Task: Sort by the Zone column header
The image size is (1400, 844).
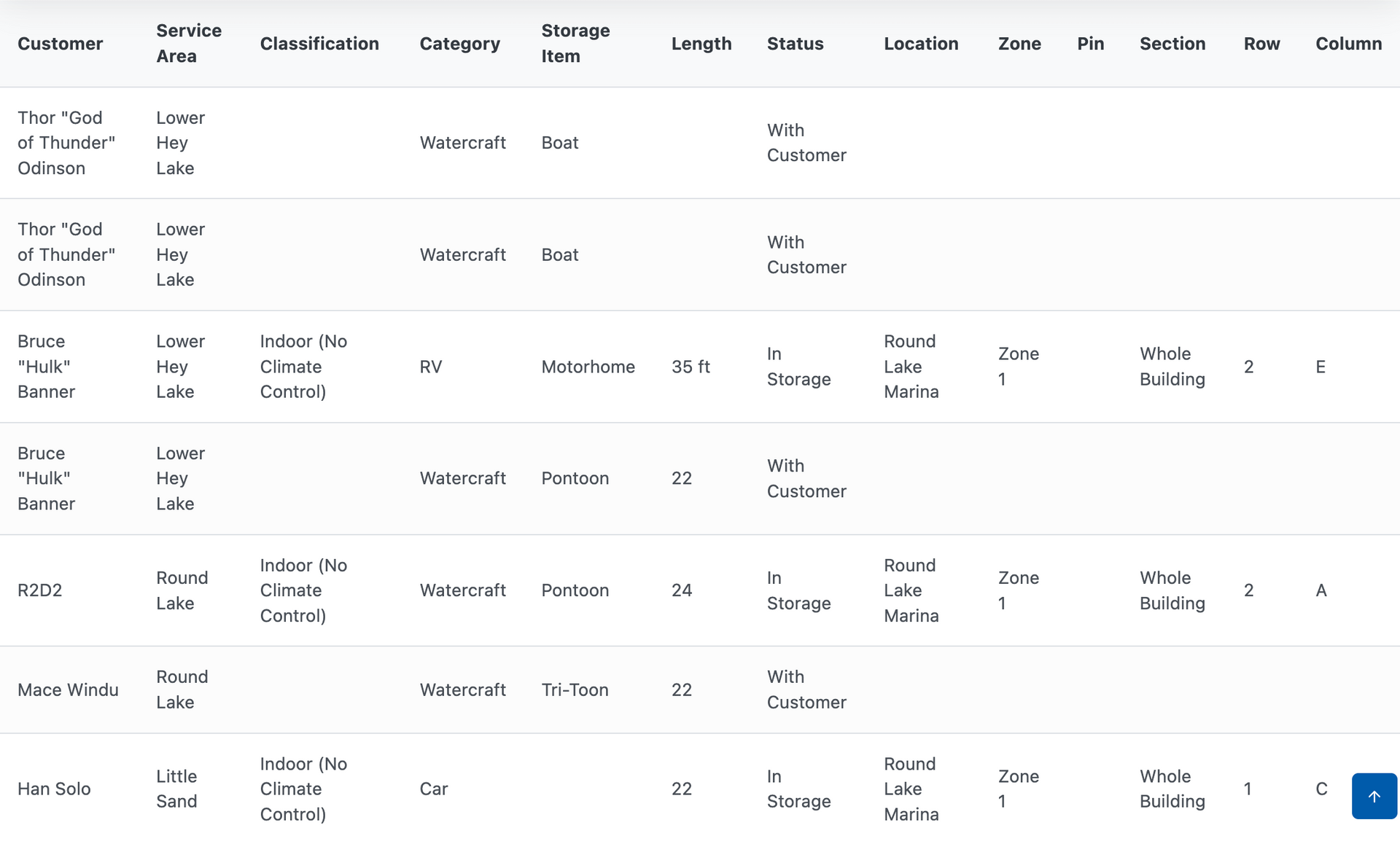Action: 1019,44
